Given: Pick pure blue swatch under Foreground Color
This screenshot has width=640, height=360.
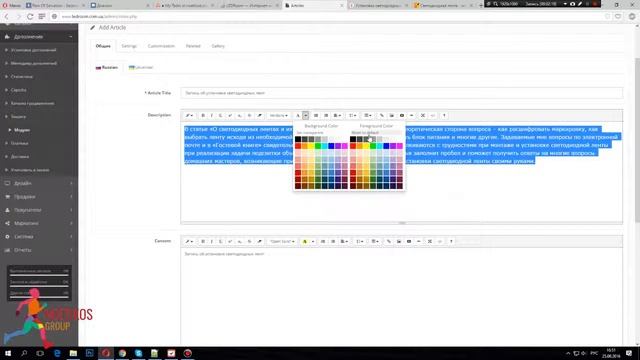Looking at the screenshot, I should 386,146.
